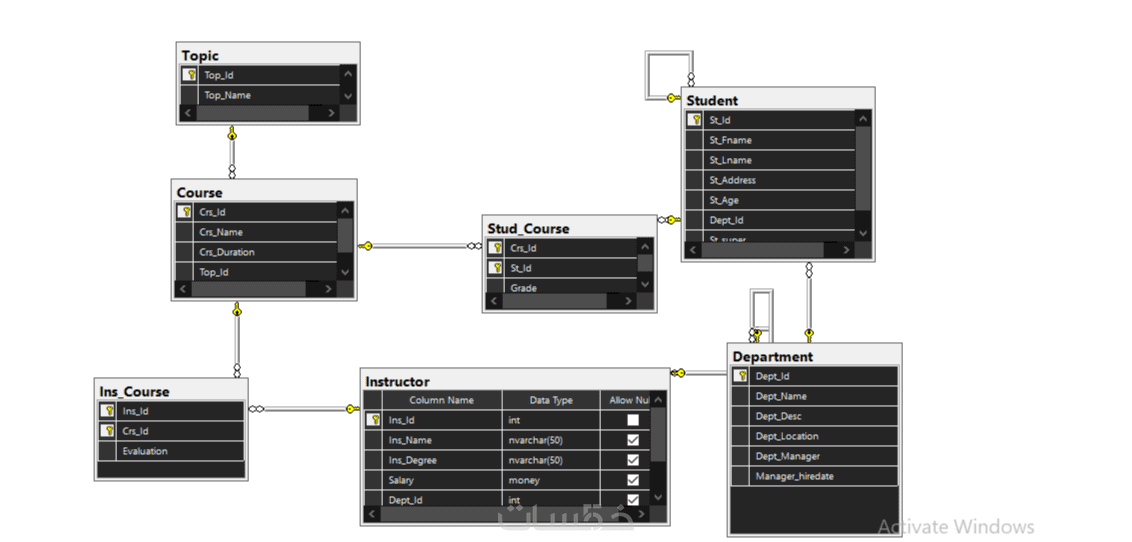The width and height of the screenshot is (1132, 542).
Task: Select the infinity endpoint above Ins_Course table
Action: click(x=237, y=371)
